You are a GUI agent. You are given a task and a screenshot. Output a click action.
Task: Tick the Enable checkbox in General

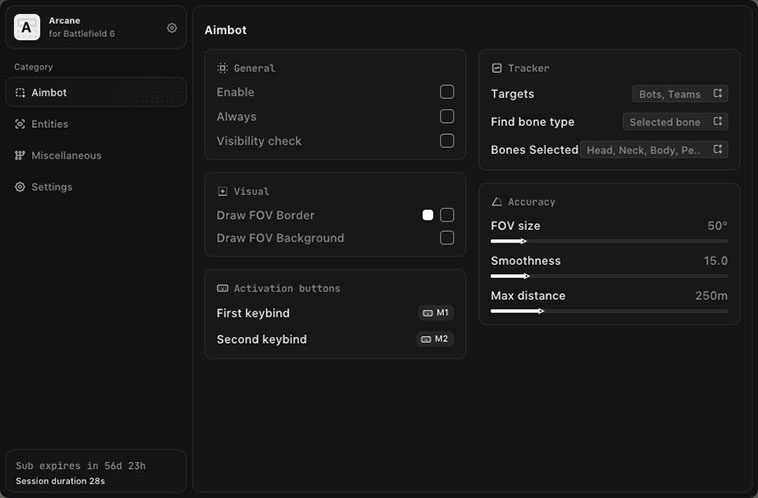click(x=447, y=92)
